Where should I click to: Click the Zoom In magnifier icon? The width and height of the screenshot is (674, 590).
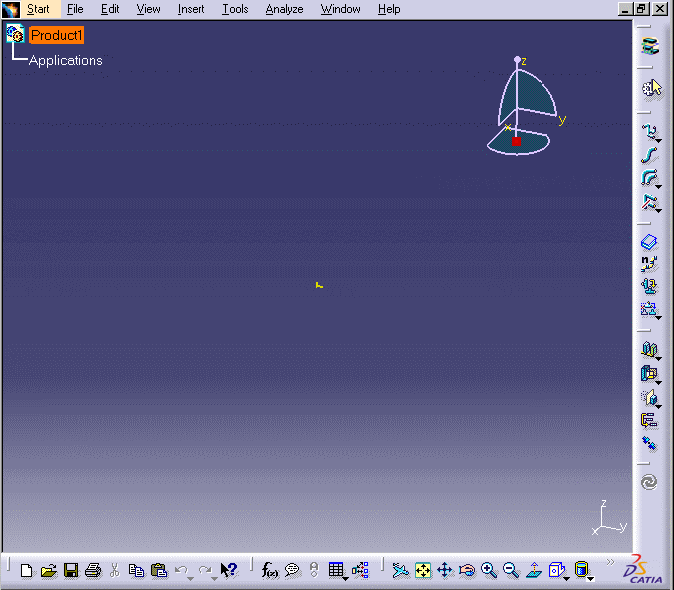tap(489, 570)
